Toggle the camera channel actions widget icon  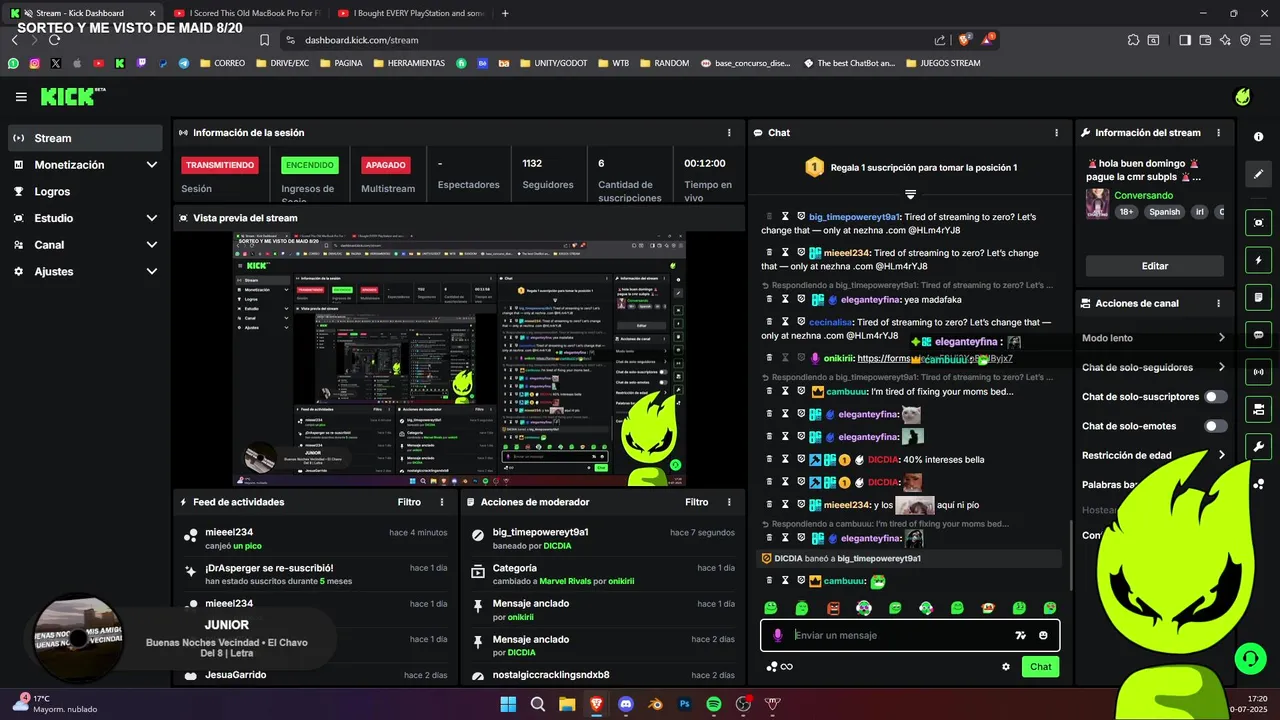coord(1259,409)
